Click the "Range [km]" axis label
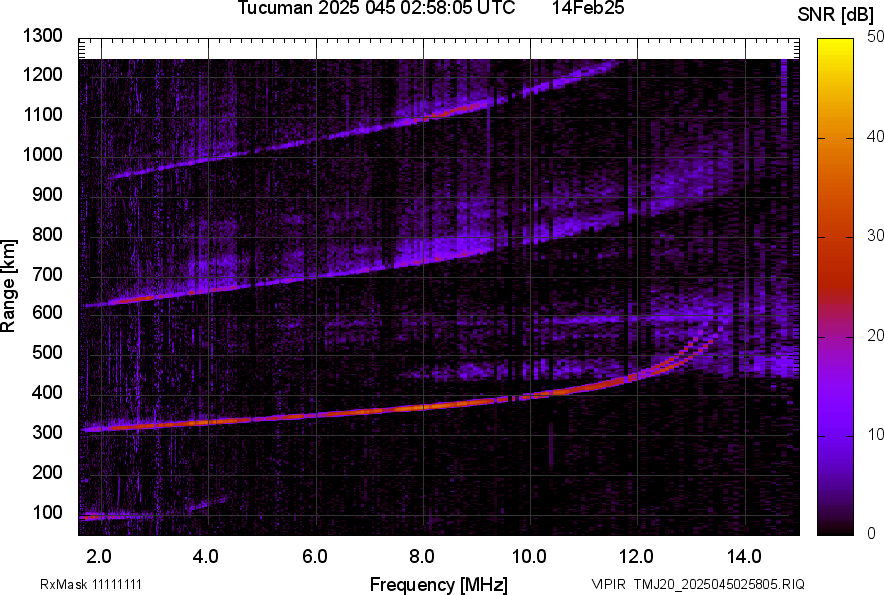884x595 pixels. [8, 286]
